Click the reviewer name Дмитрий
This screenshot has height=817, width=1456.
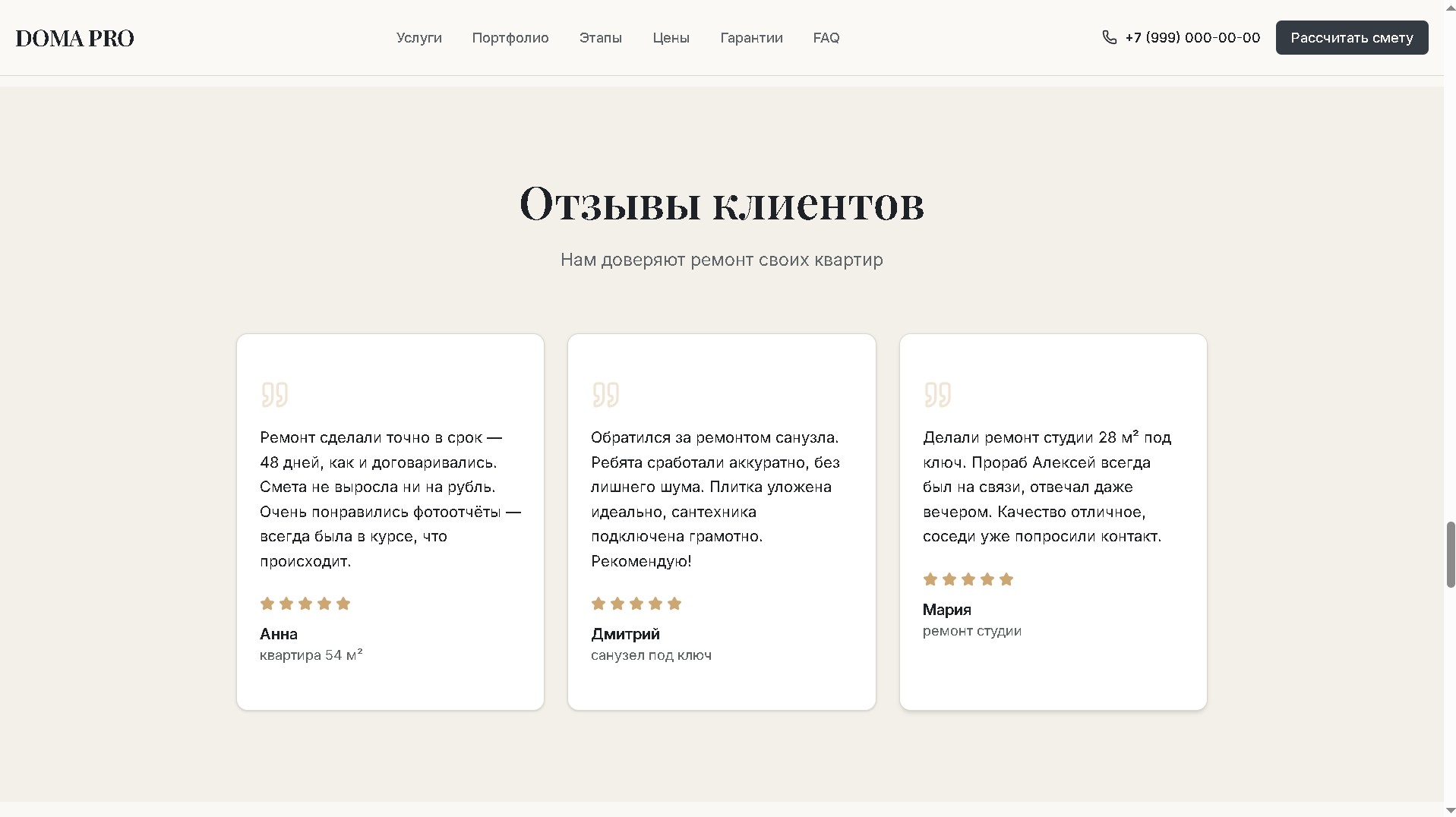tap(625, 634)
